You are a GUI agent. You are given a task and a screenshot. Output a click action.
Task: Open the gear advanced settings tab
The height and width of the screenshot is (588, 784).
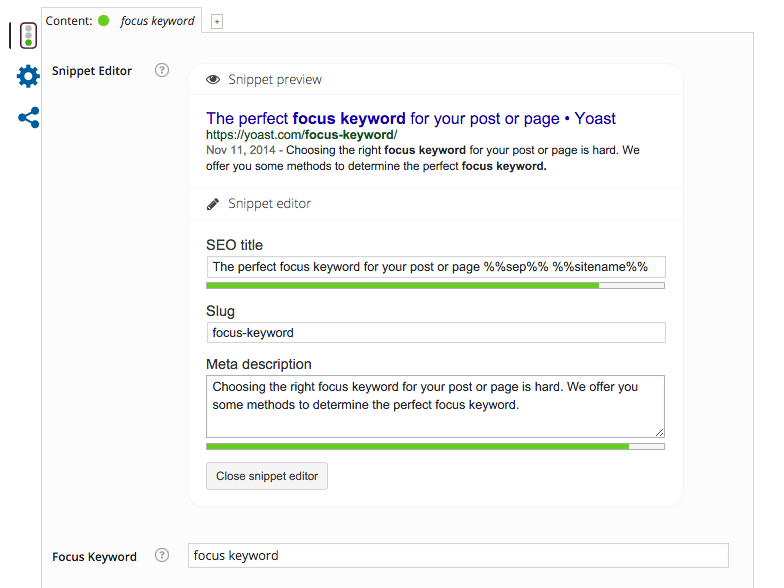coord(28,76)
